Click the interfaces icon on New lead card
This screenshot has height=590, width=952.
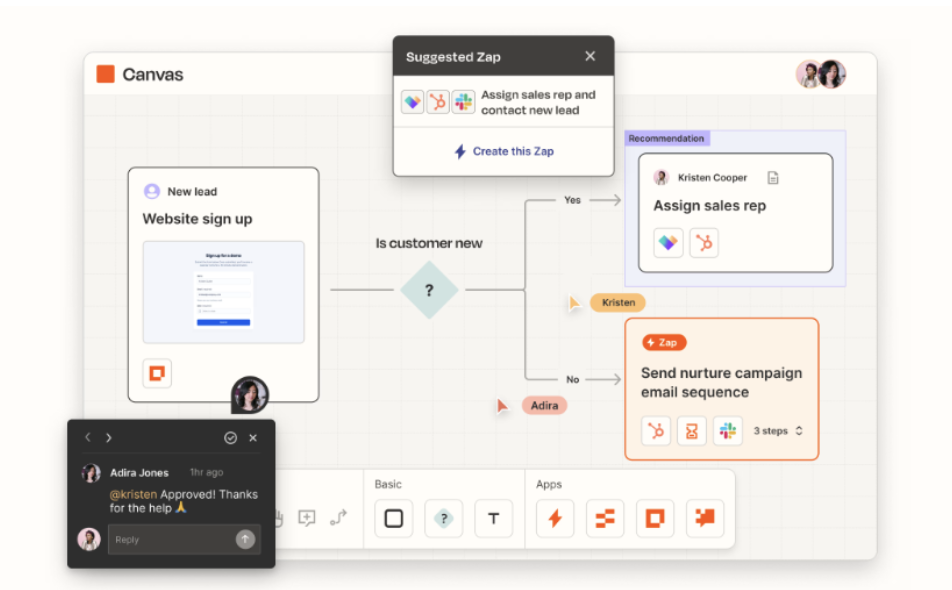[x=157, y=373]
